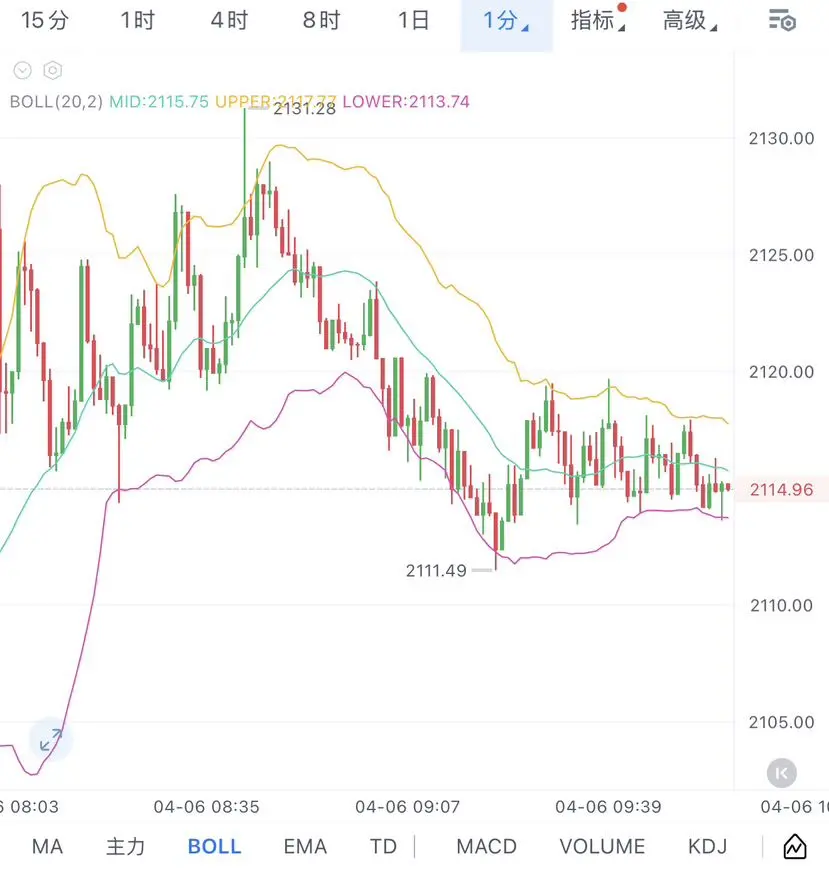829x871 pixels.
Task: Open BOLL indicator settings hexagon icon
Action: [x=53, y=71]
